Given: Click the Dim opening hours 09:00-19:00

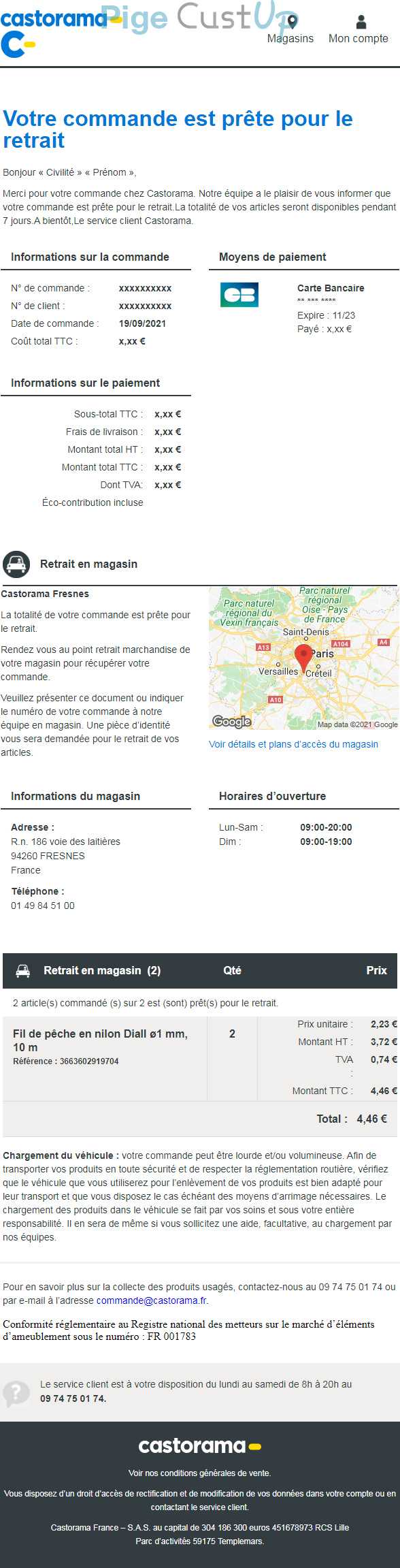Looking at the screenshot, I should tap(326, 842).
